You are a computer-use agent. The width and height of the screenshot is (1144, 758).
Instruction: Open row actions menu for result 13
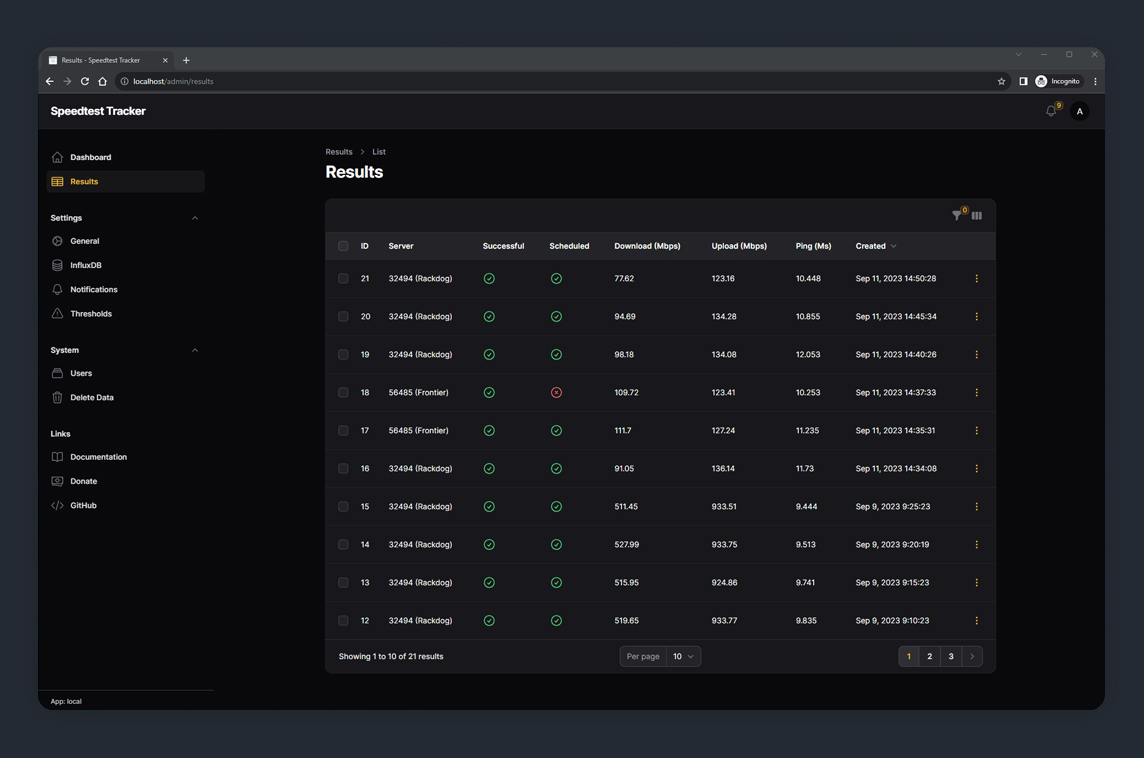[976, 582]
